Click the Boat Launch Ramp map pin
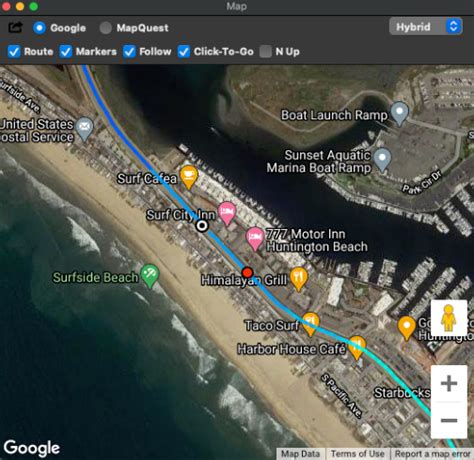The width and height of the screenshot is (474, 460). pos(400,113)
